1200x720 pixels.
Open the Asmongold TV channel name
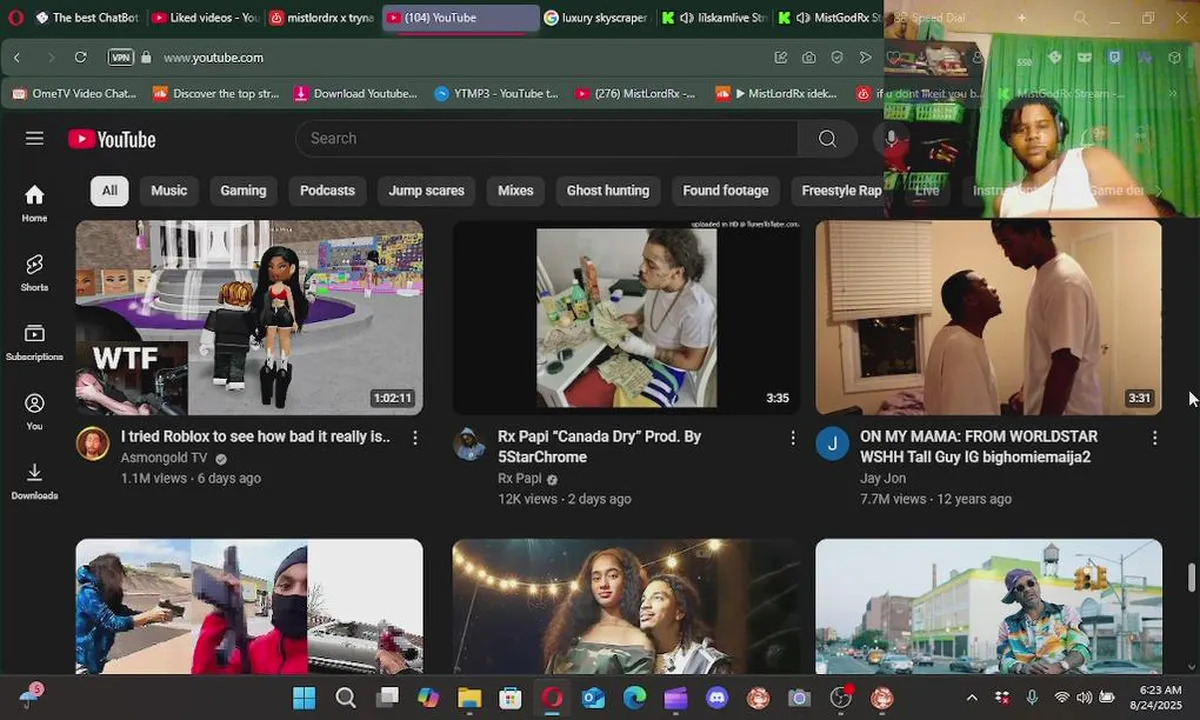point(164,458)
